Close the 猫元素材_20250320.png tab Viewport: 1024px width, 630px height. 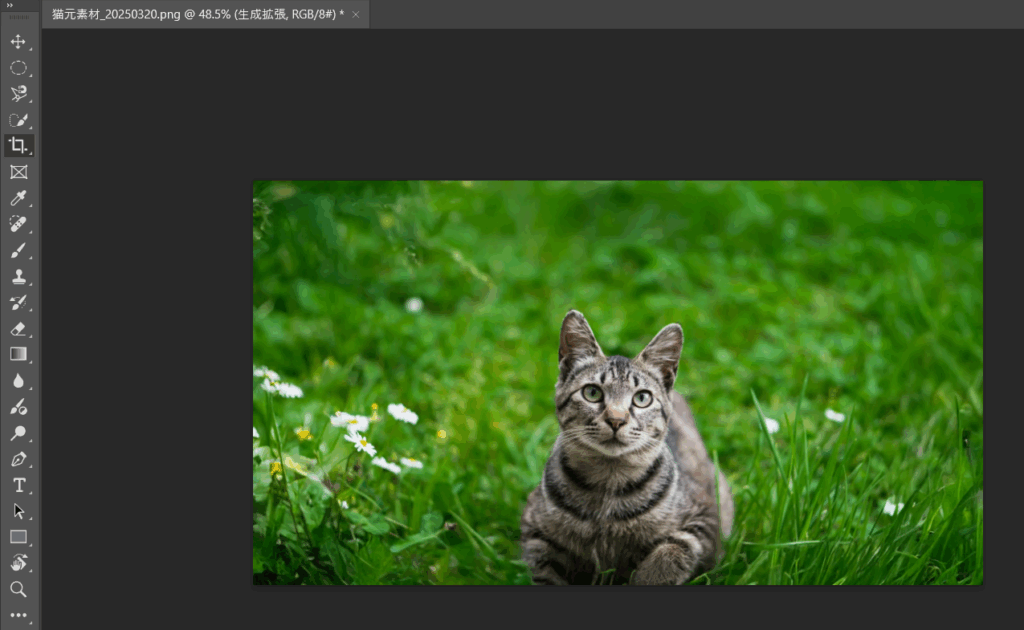click(x=356, y=14)
